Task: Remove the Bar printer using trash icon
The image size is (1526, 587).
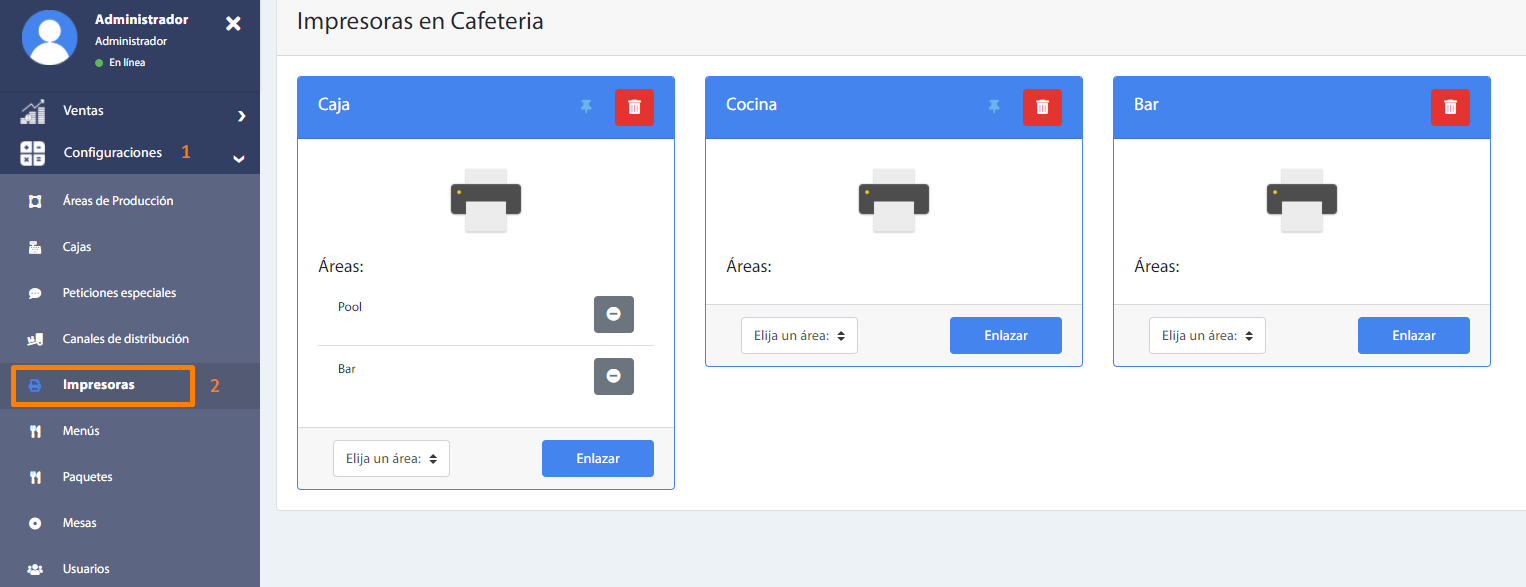Action: coord(1450,107)
